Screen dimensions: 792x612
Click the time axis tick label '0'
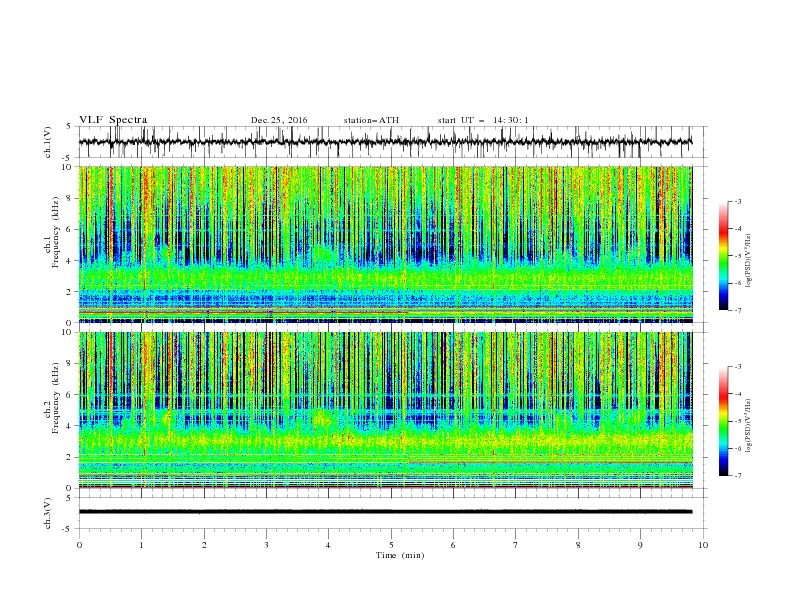(79, 545)
